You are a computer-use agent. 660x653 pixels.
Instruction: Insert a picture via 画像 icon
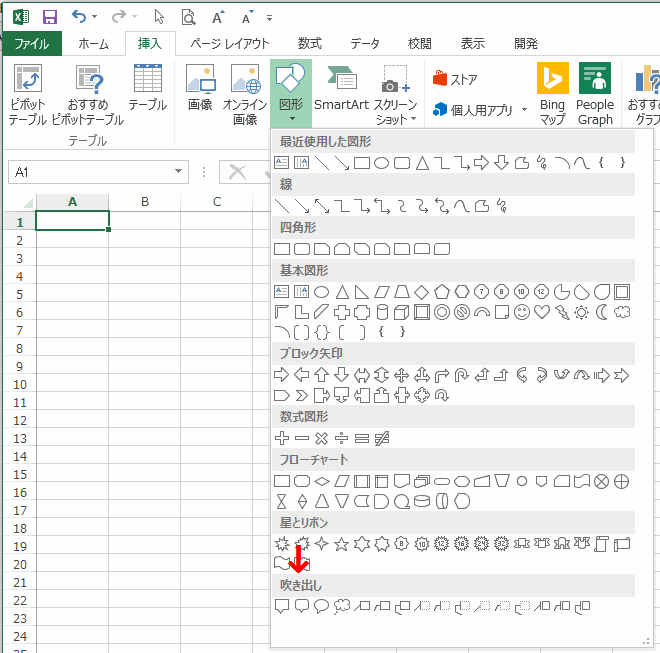[200, 88]
